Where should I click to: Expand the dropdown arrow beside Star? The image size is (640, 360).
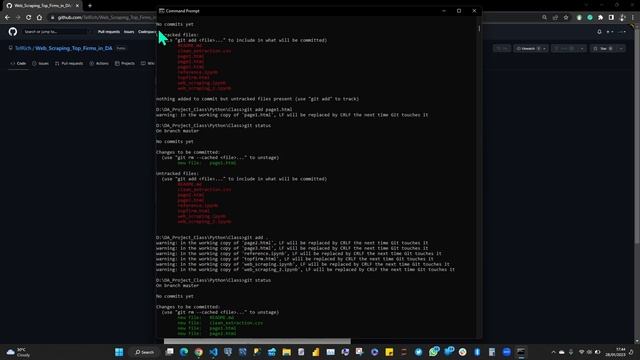(x=621, y=49)
